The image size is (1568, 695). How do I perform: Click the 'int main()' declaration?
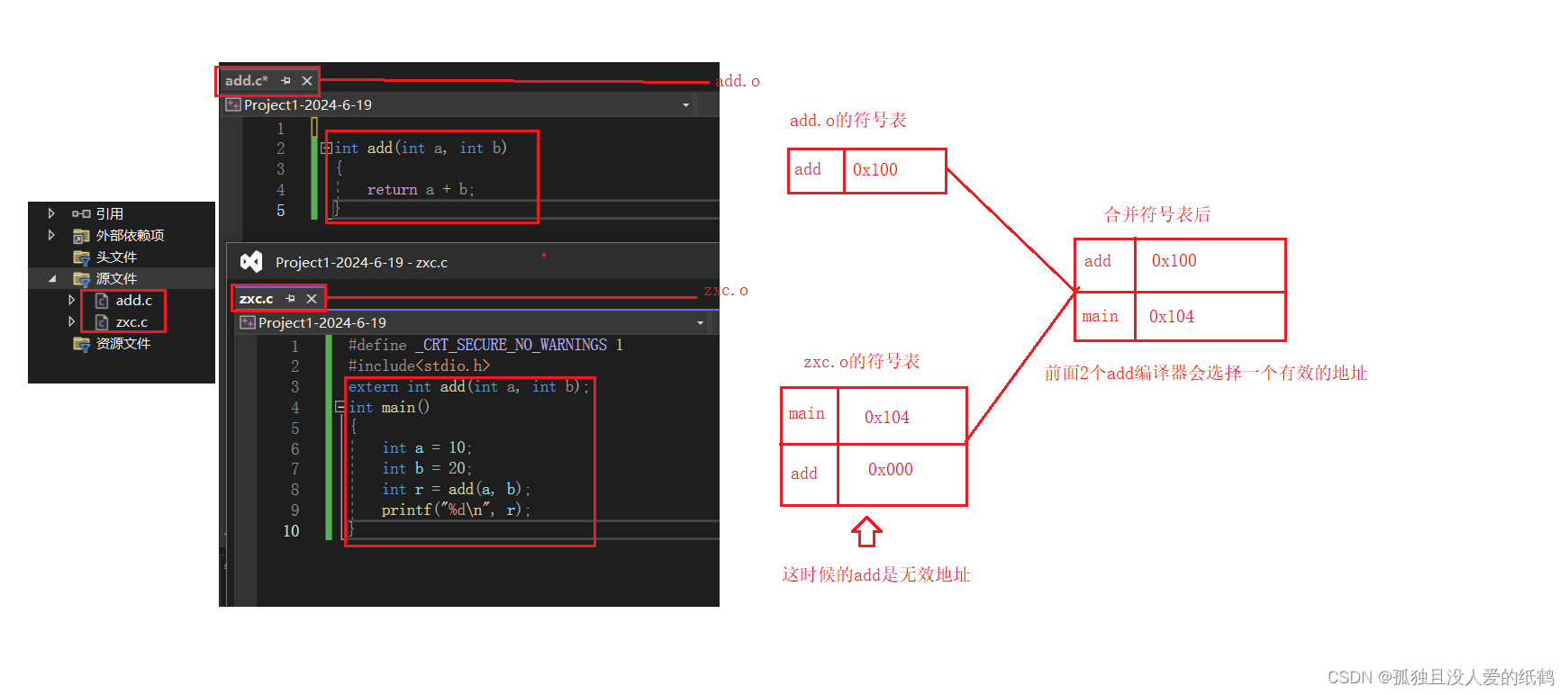[x=389, y=407]
